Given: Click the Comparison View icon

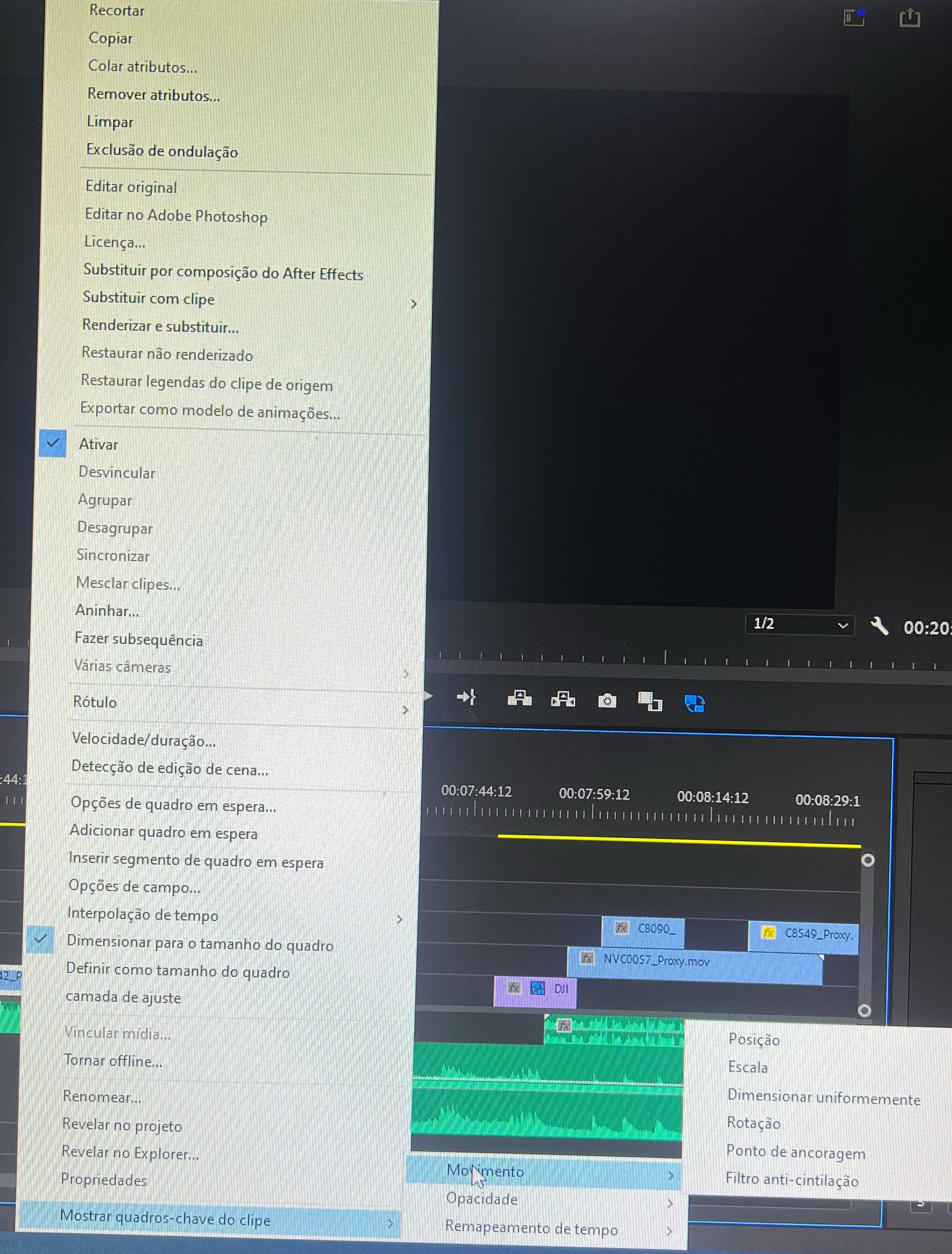Looking at the screenshot, I should [x=650, y=702].
